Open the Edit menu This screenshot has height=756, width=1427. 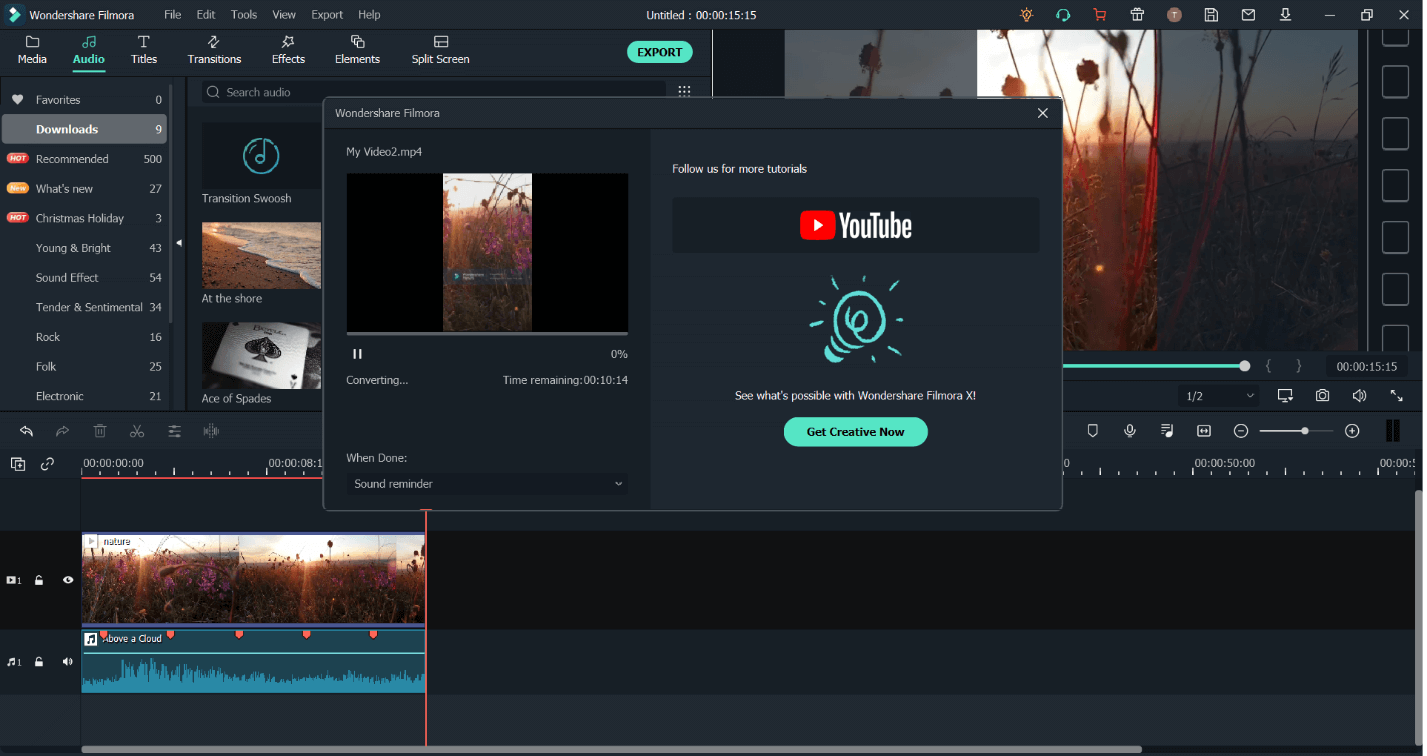[x=206, y=15]
